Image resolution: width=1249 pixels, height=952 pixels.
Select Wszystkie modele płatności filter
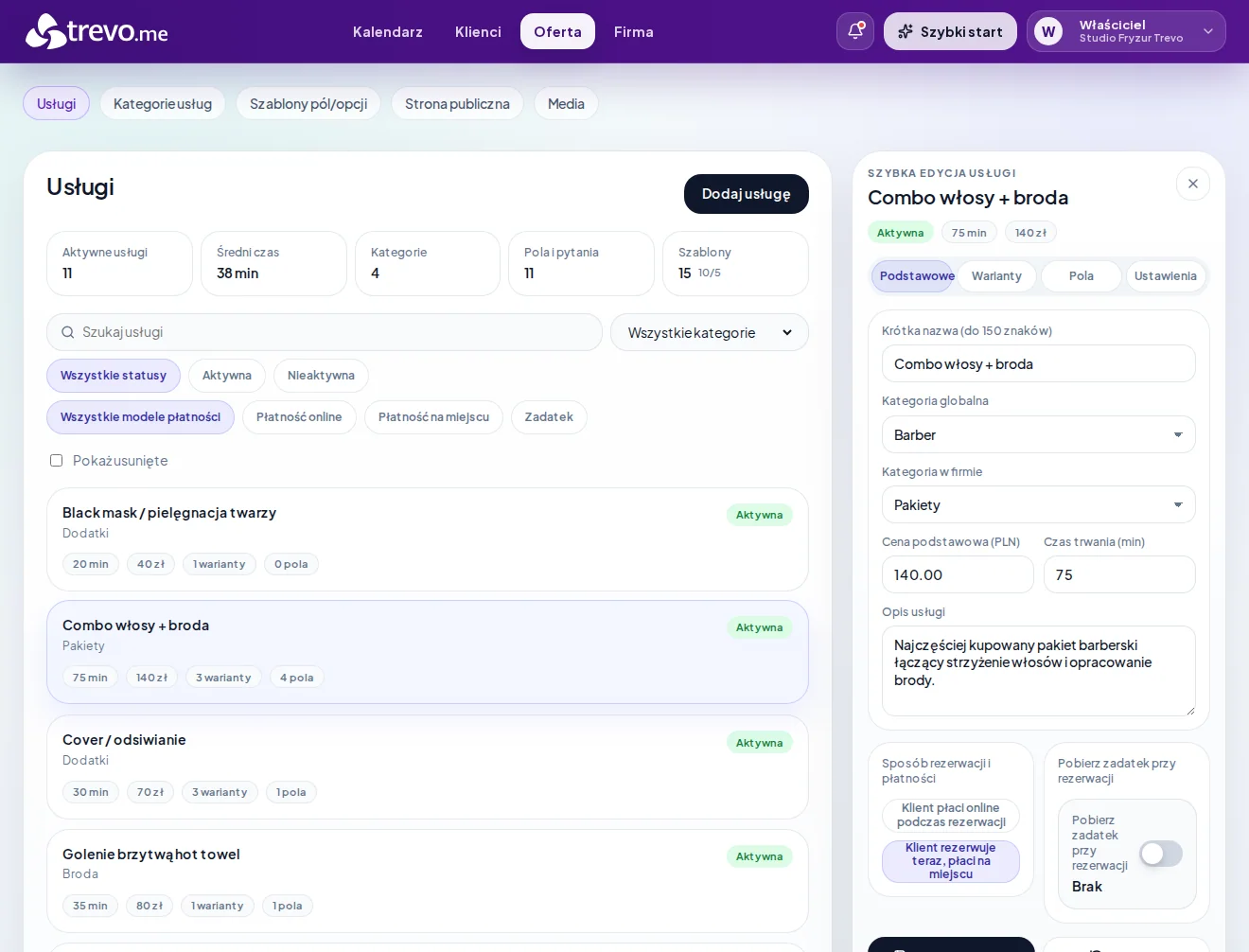click(140, 417)
